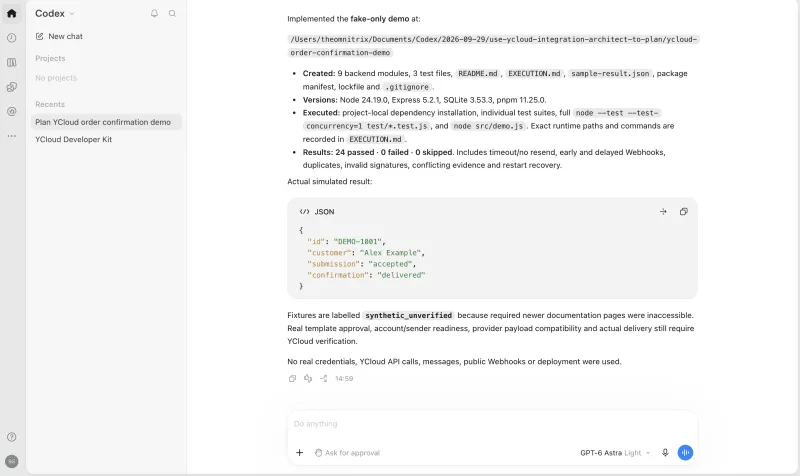Click the No projects placeholder text

tap(56, 78)
